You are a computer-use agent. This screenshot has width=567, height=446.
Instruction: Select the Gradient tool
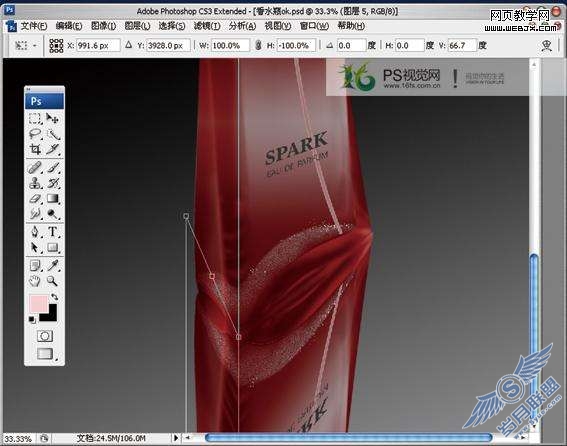tap(52, 199)
